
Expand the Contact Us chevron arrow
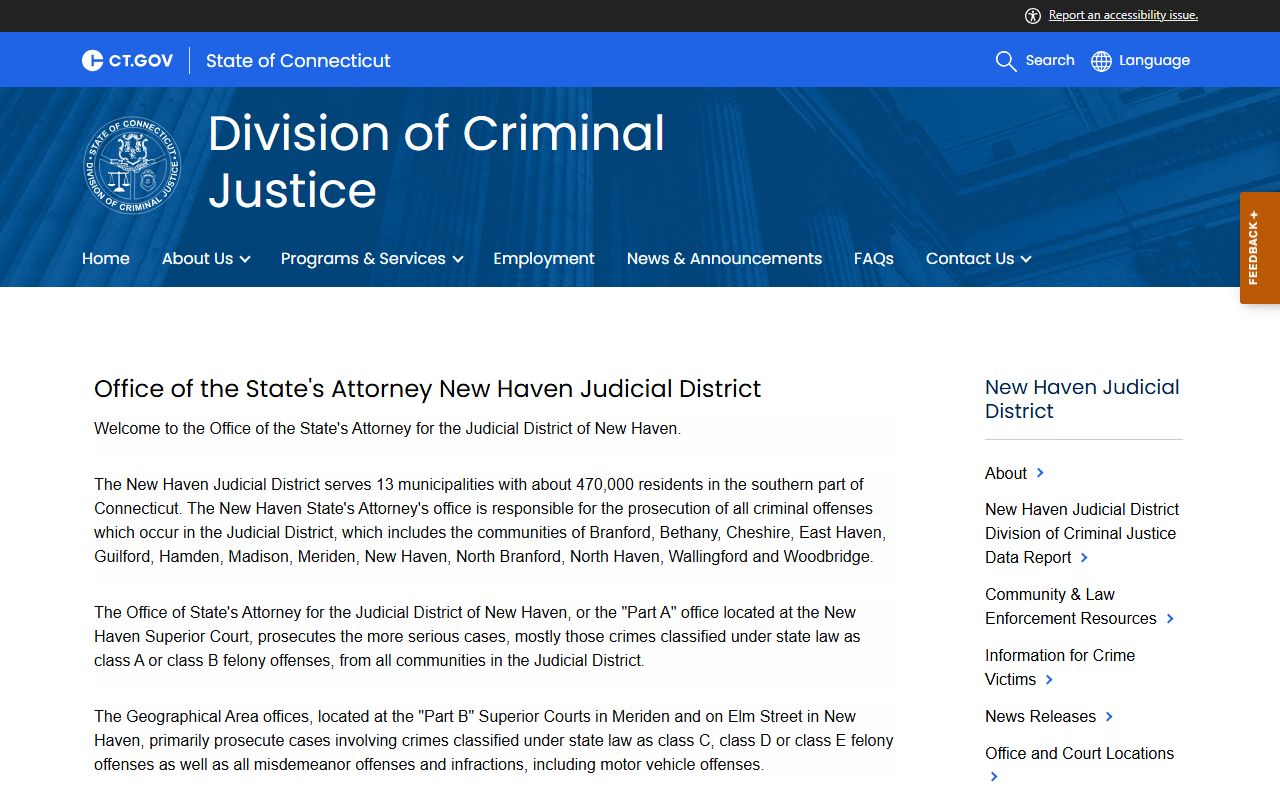[x=1025, y=259]
